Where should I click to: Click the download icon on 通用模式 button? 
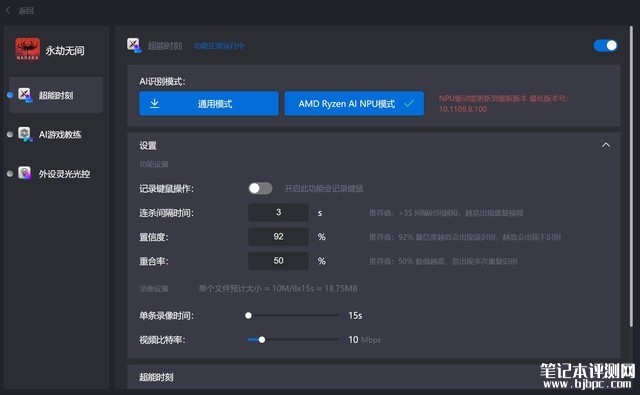(x=155, y=104)
